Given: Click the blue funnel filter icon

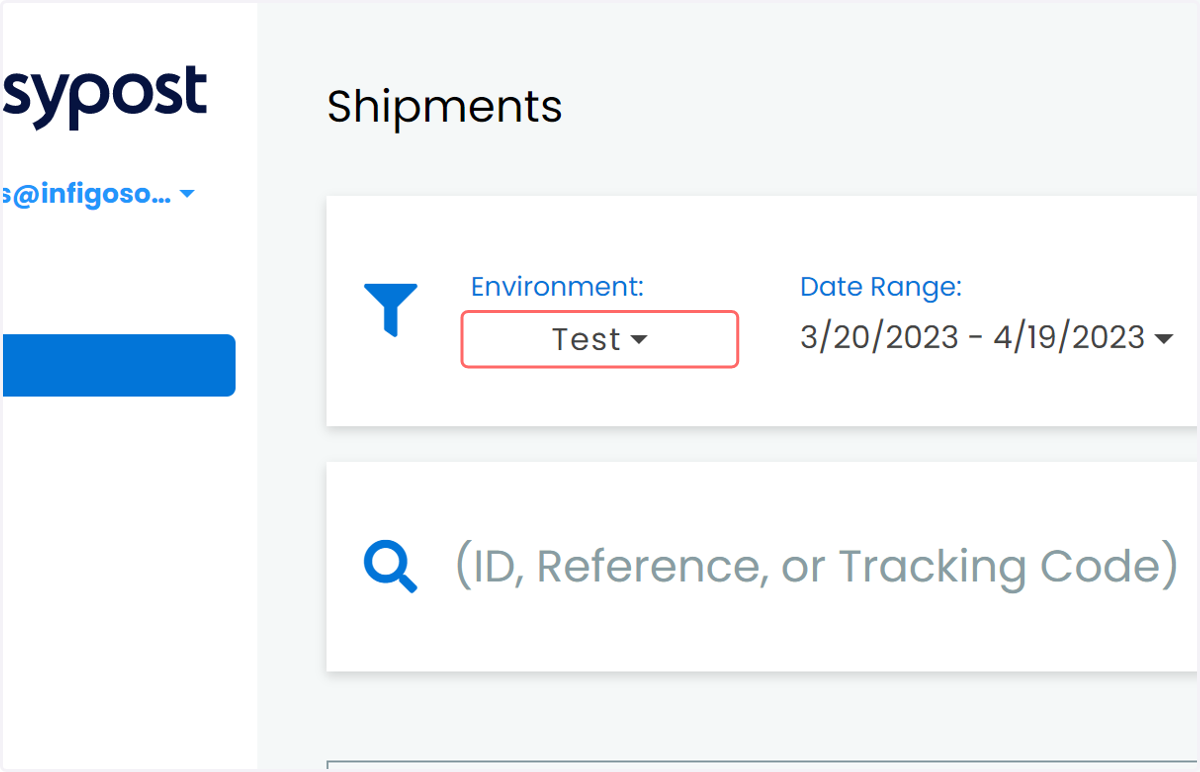Looking at the screenshot, I should [x=391, y=310].
